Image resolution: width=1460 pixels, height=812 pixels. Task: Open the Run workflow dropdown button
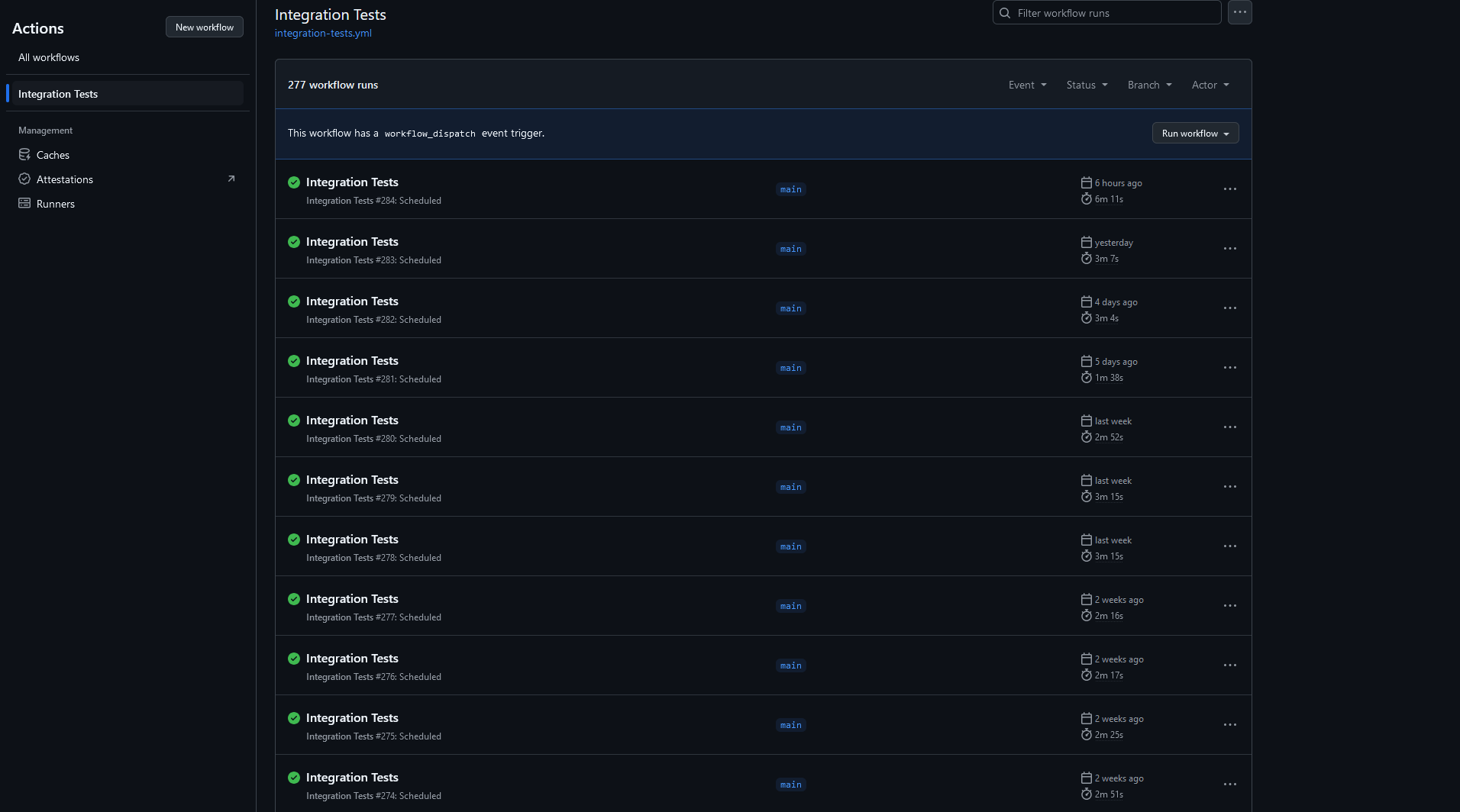pyautogui.click(x=1195, y=134)
